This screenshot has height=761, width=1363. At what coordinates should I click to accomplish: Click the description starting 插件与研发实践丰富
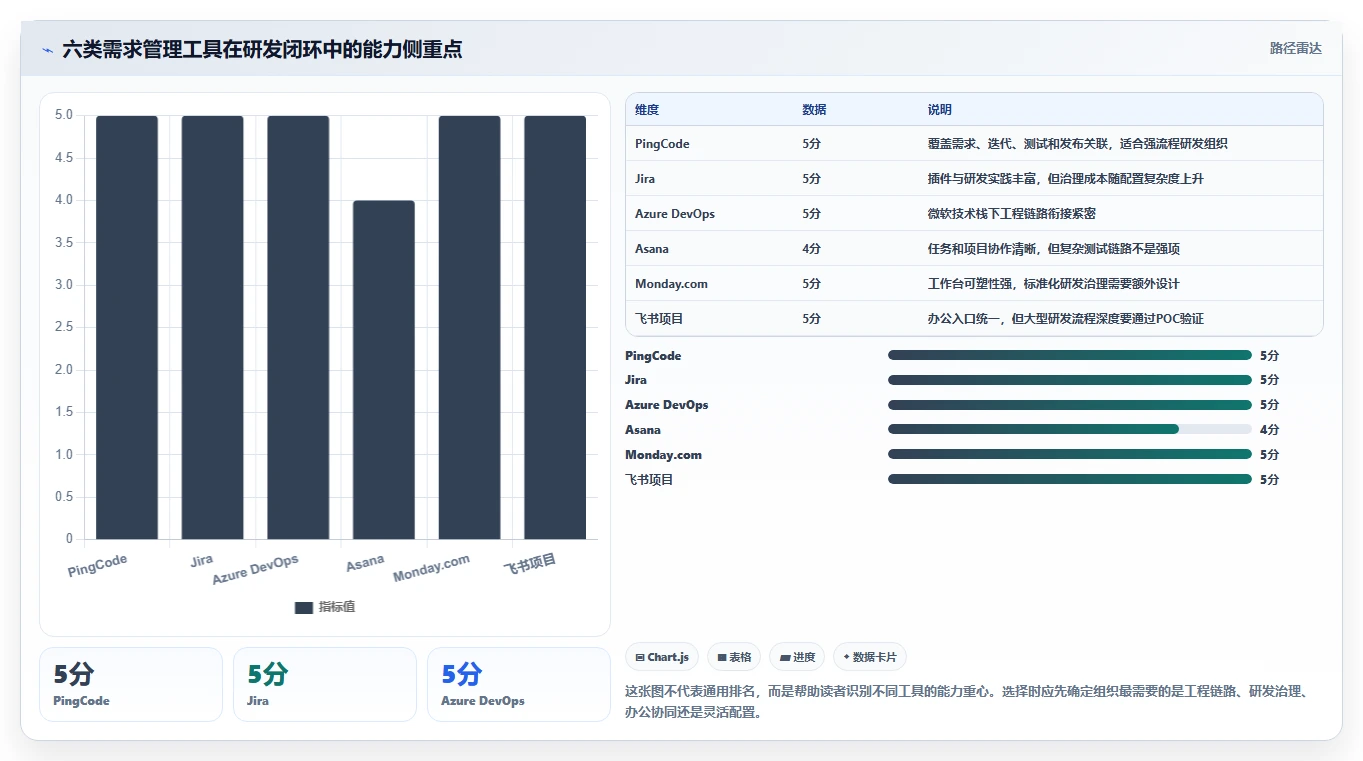pos(1066,179)
